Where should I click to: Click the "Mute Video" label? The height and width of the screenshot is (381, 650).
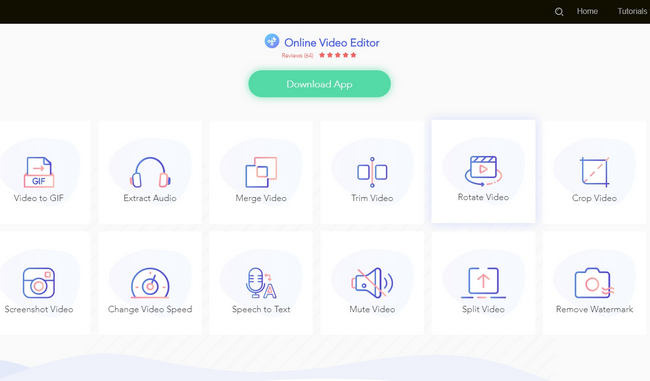click(372, 309)
